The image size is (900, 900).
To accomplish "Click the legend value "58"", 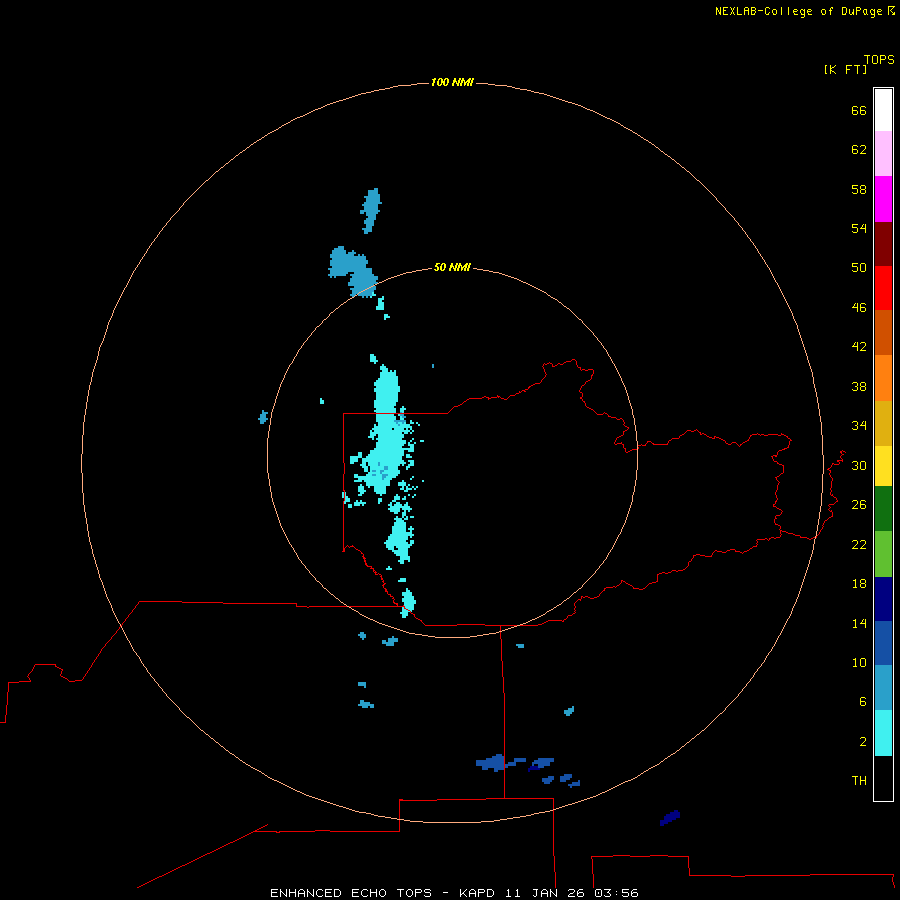I will [x=859, y=189].
